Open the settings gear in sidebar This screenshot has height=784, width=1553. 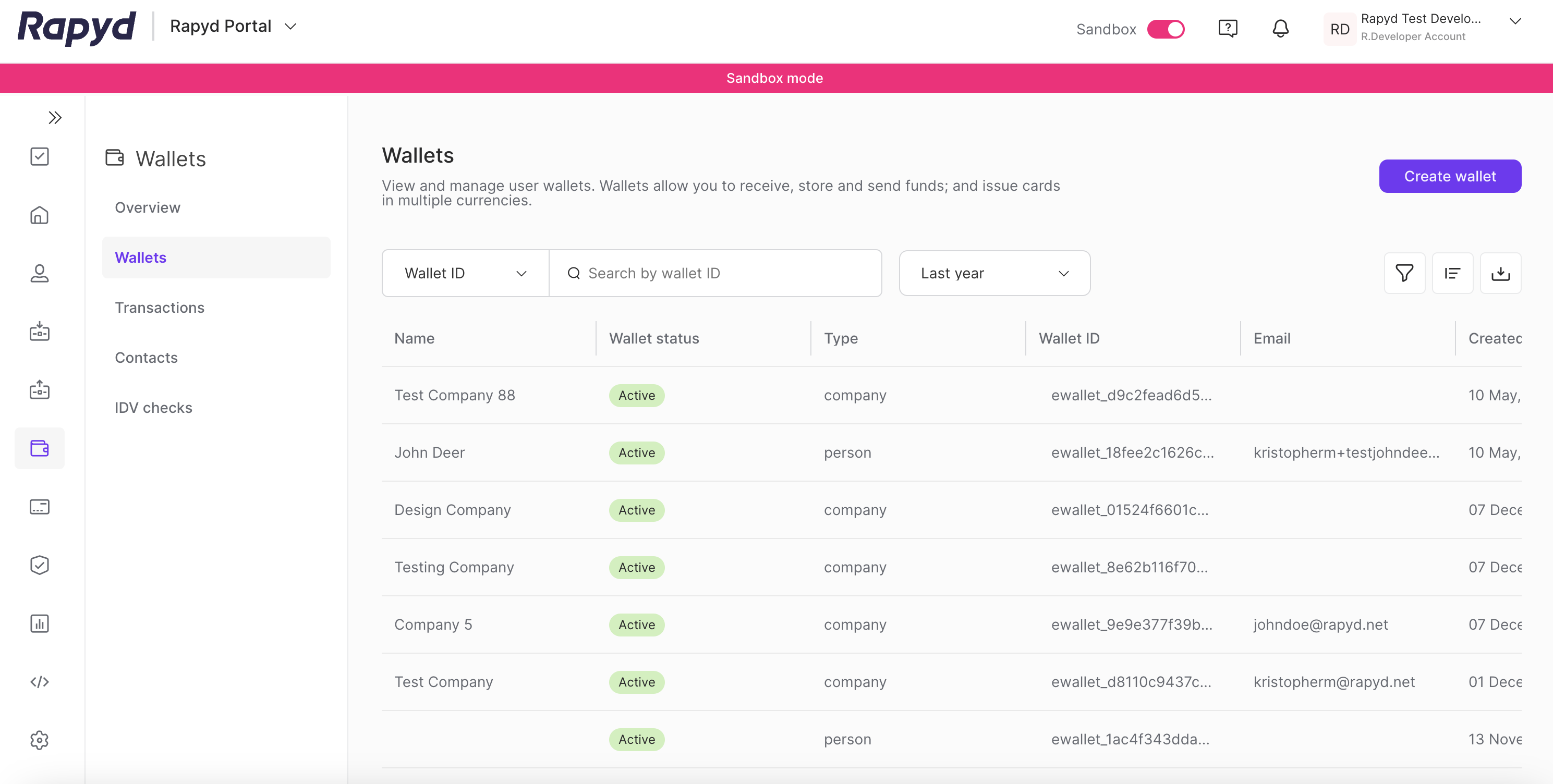pos(39,740)
